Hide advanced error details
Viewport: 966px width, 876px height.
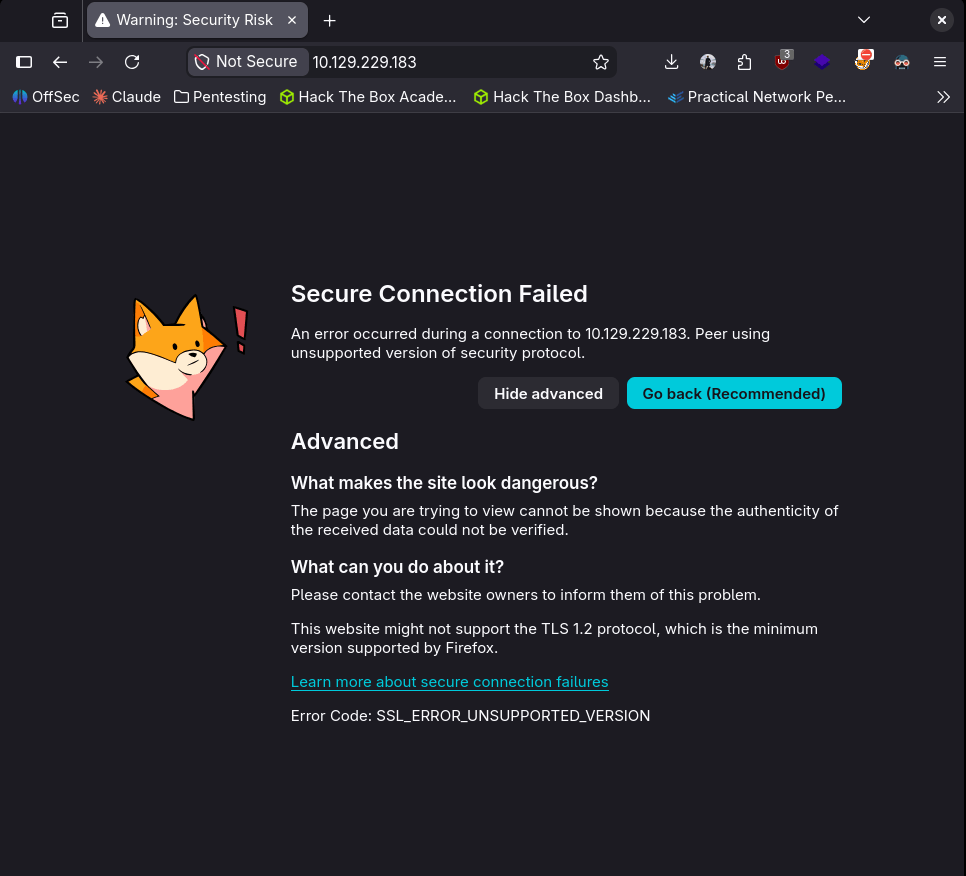548,393
